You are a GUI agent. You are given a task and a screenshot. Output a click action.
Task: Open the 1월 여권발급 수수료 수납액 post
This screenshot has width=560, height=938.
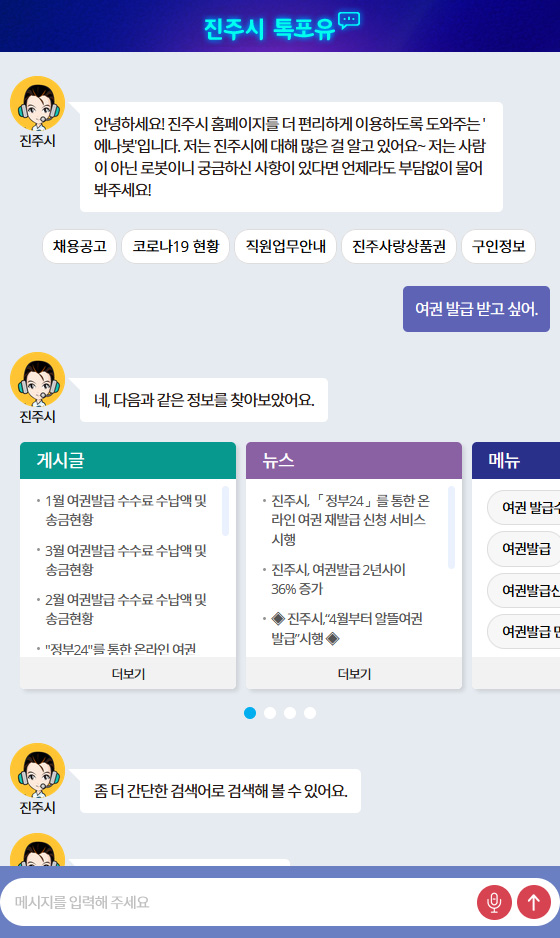126,510
